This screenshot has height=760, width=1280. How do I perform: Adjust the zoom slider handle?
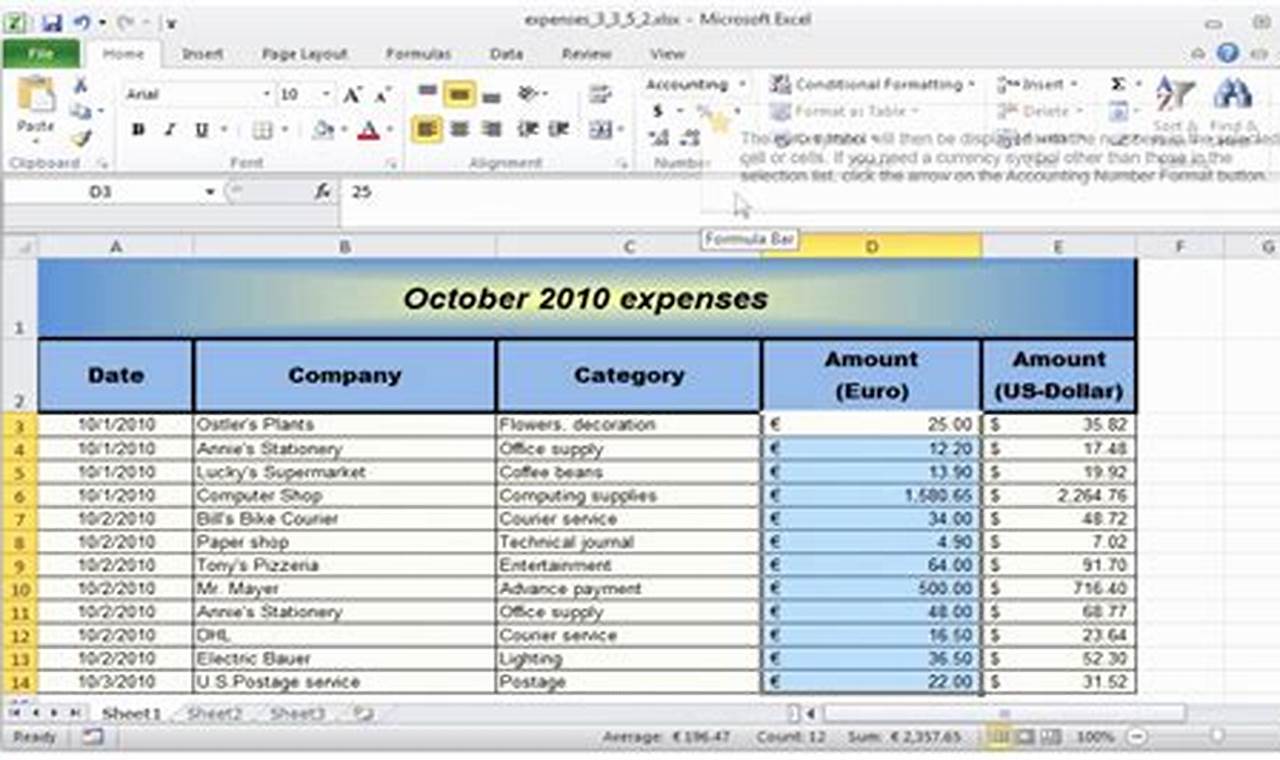tap(1217, 737)
